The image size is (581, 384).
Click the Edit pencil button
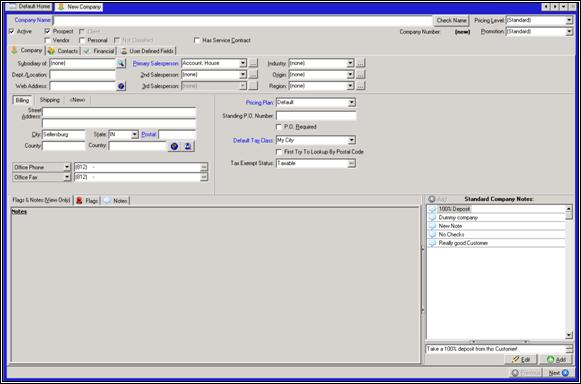tap(521, 360)
